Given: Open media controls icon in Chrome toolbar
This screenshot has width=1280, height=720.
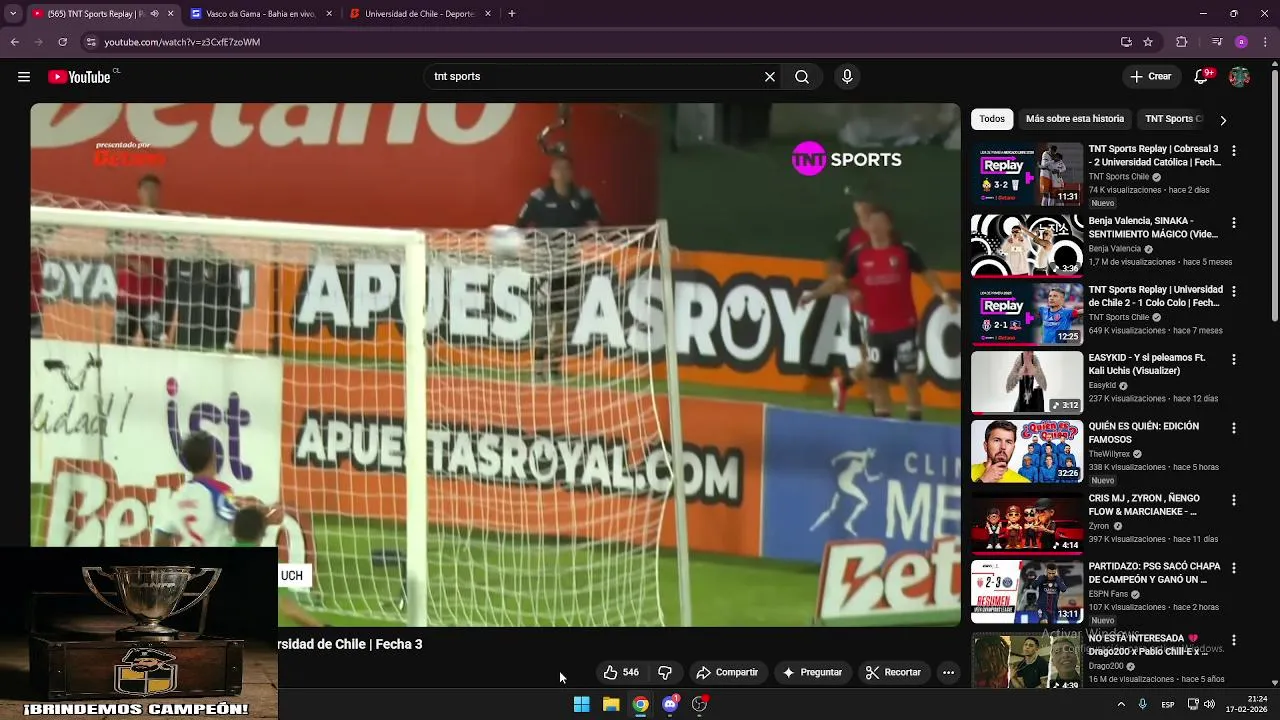Looking at the screenshot, I should pos(1216,42).
